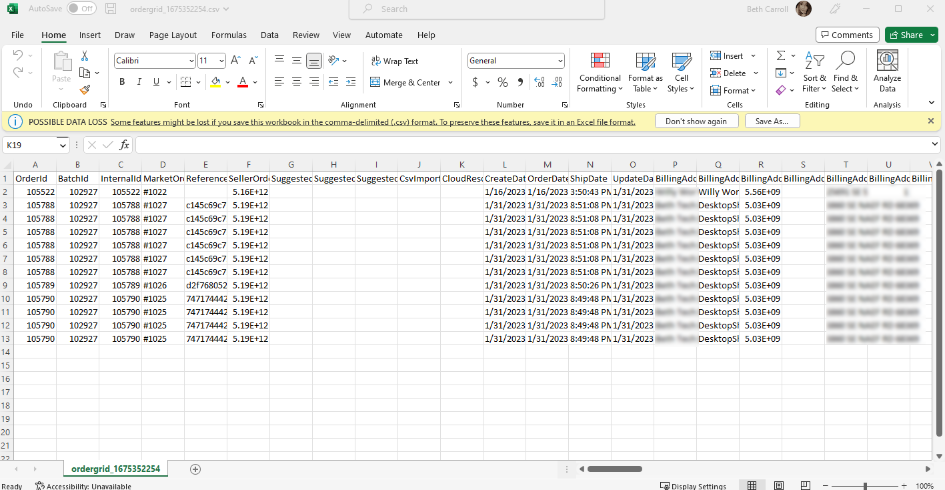Screen dimensions: 945x490
Task: Apply the red Font Color
Action: pos(243,82)
